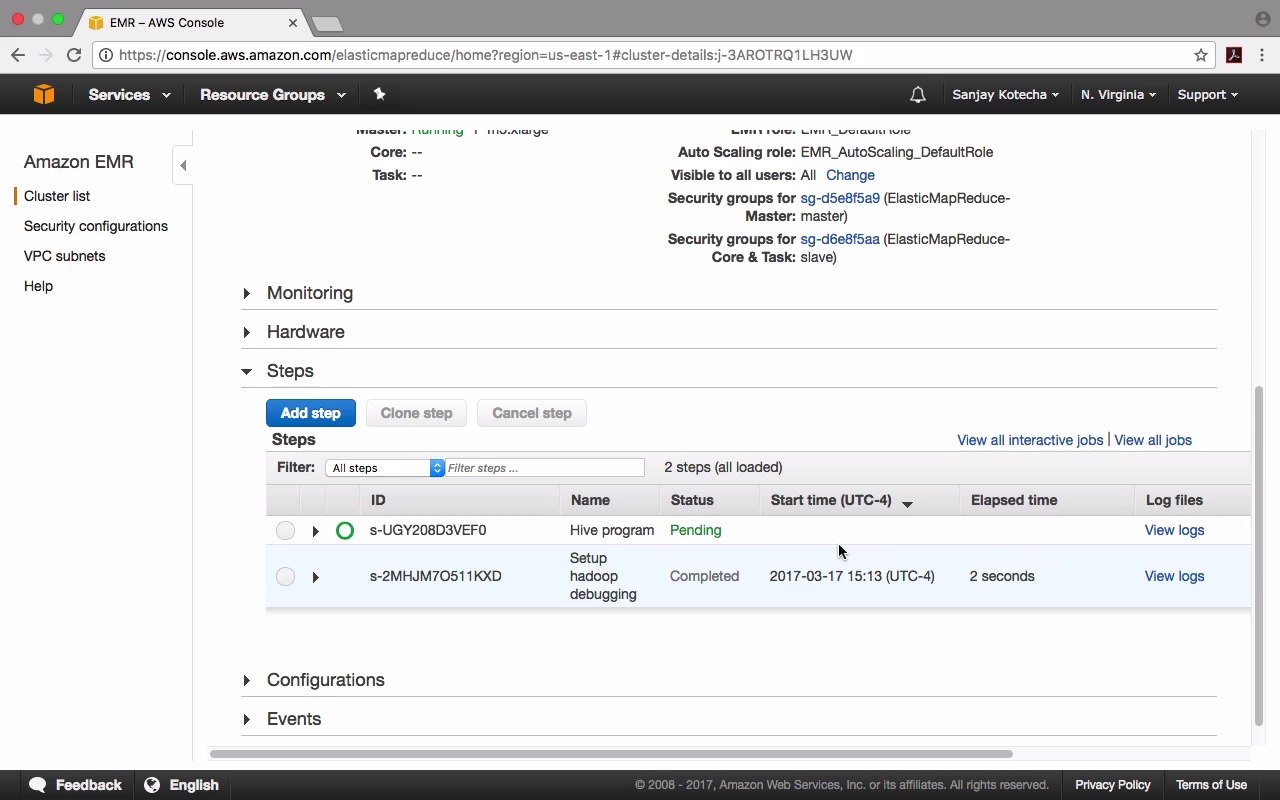Click the Adobe PDF extension icon
The height and width of the screenshot is (800, 1280).
coord(1234,55)
